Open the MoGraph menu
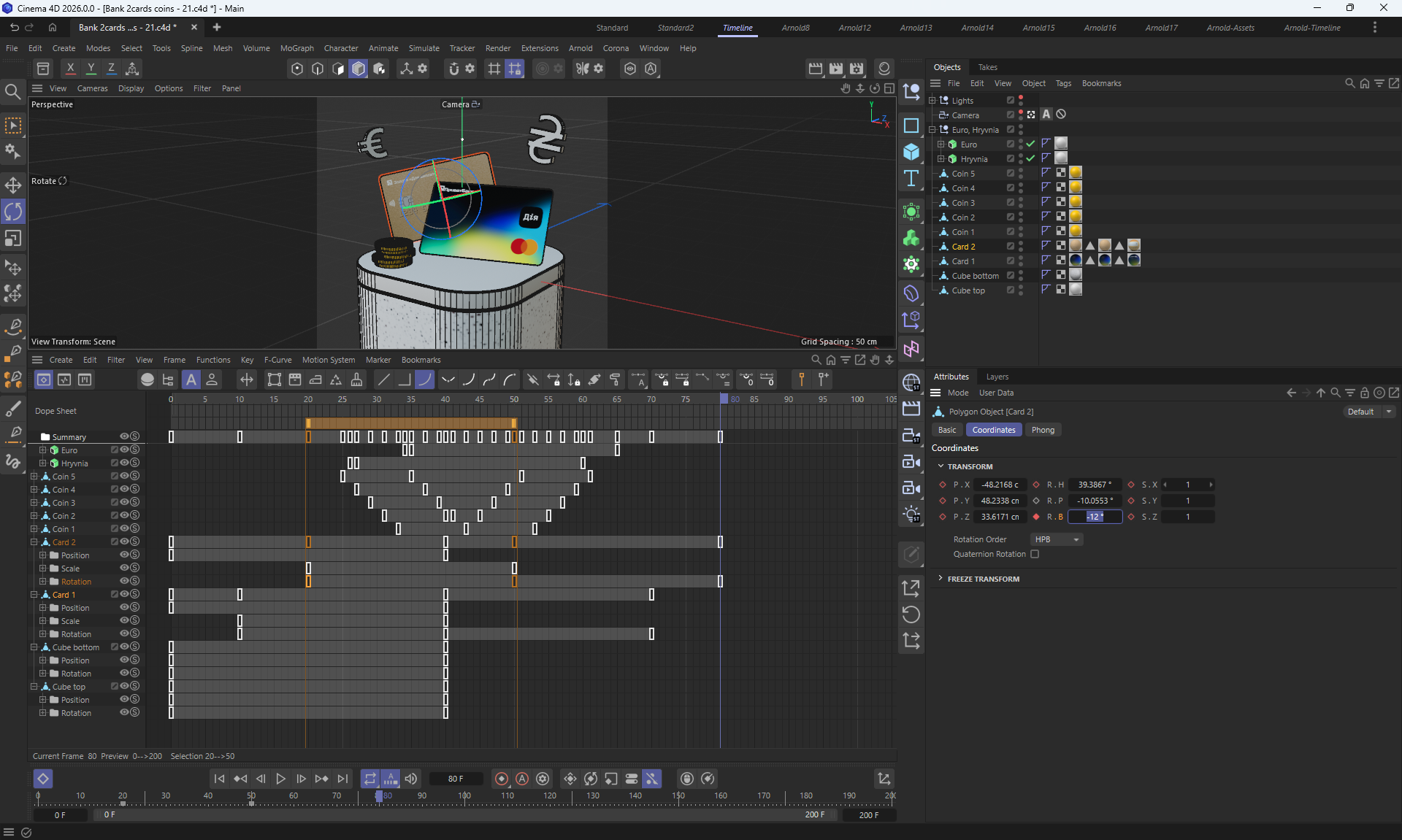Viewport: 1402px width, 840px height. pos(296,48)
